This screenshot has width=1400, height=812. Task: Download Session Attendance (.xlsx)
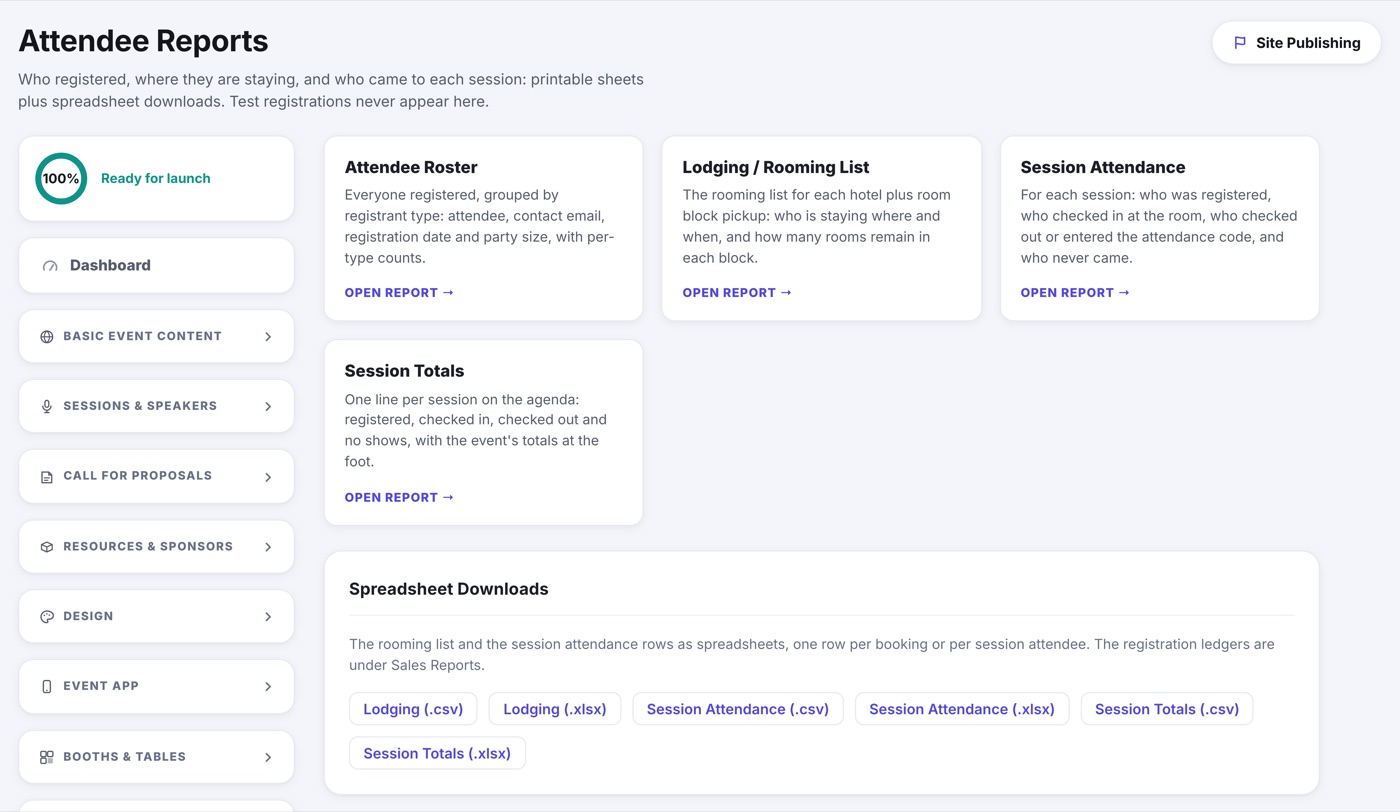point(962,709)
